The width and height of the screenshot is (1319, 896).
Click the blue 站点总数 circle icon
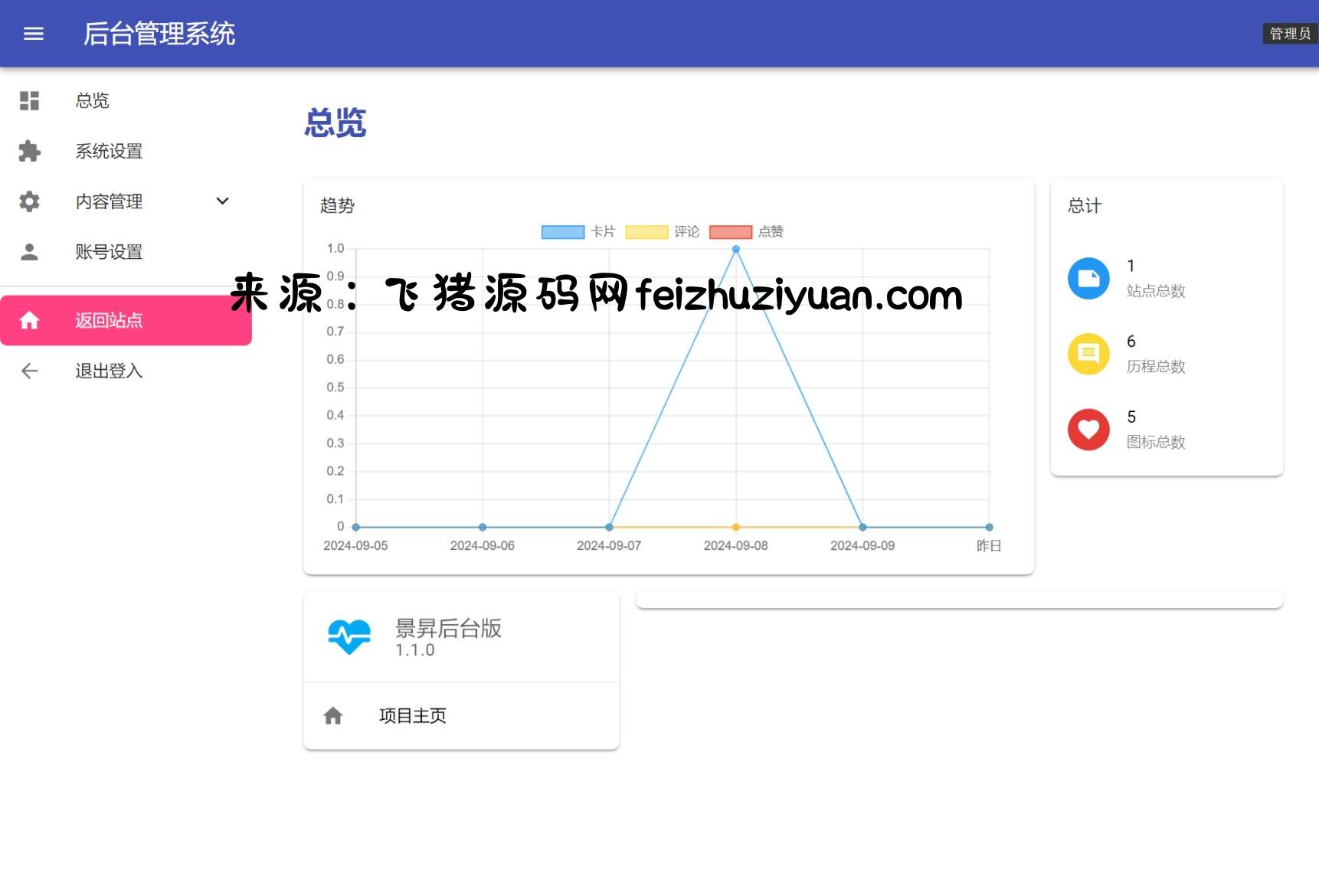(1088, 279)
